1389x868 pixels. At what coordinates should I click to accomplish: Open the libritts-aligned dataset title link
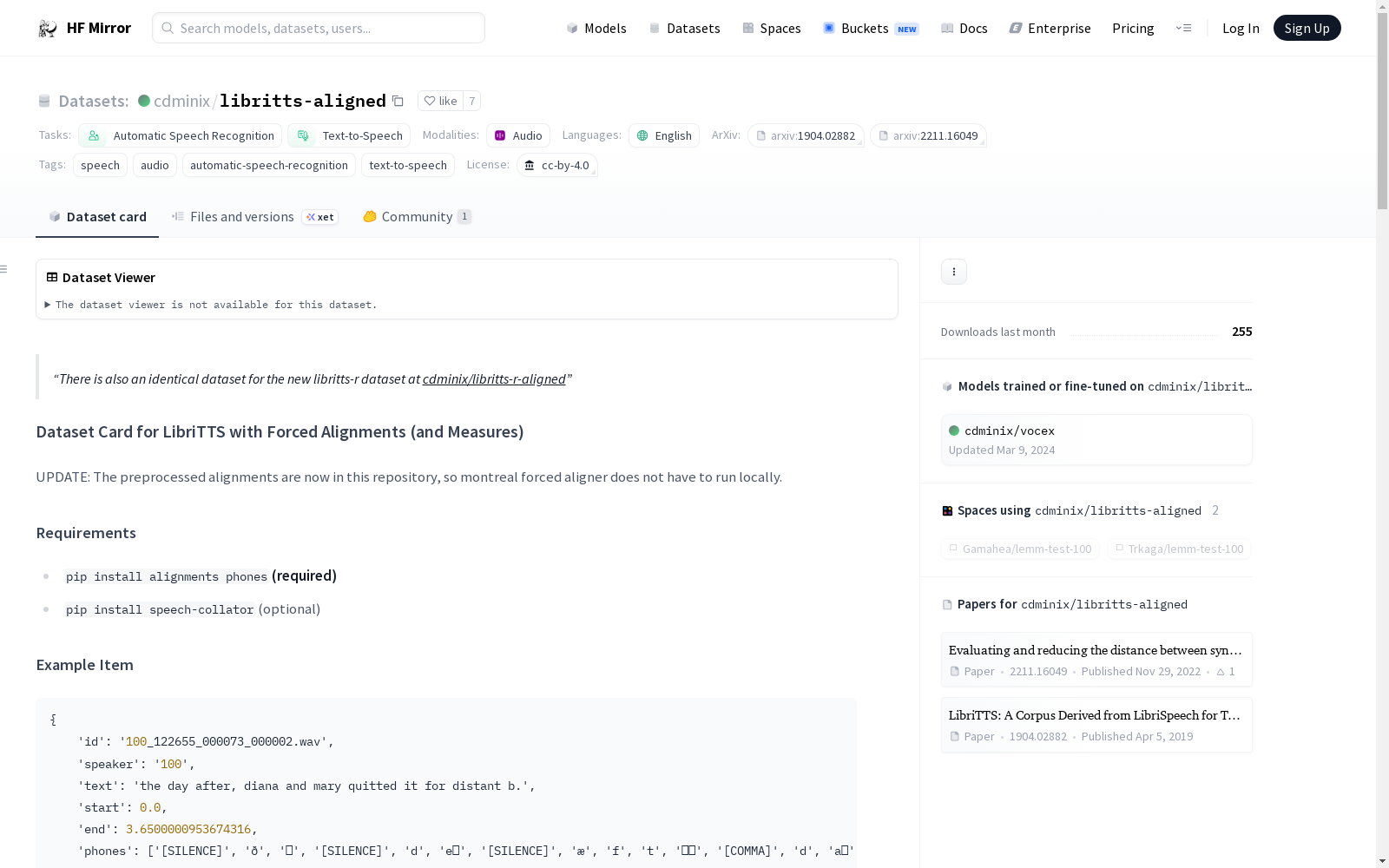pos(303,101)
